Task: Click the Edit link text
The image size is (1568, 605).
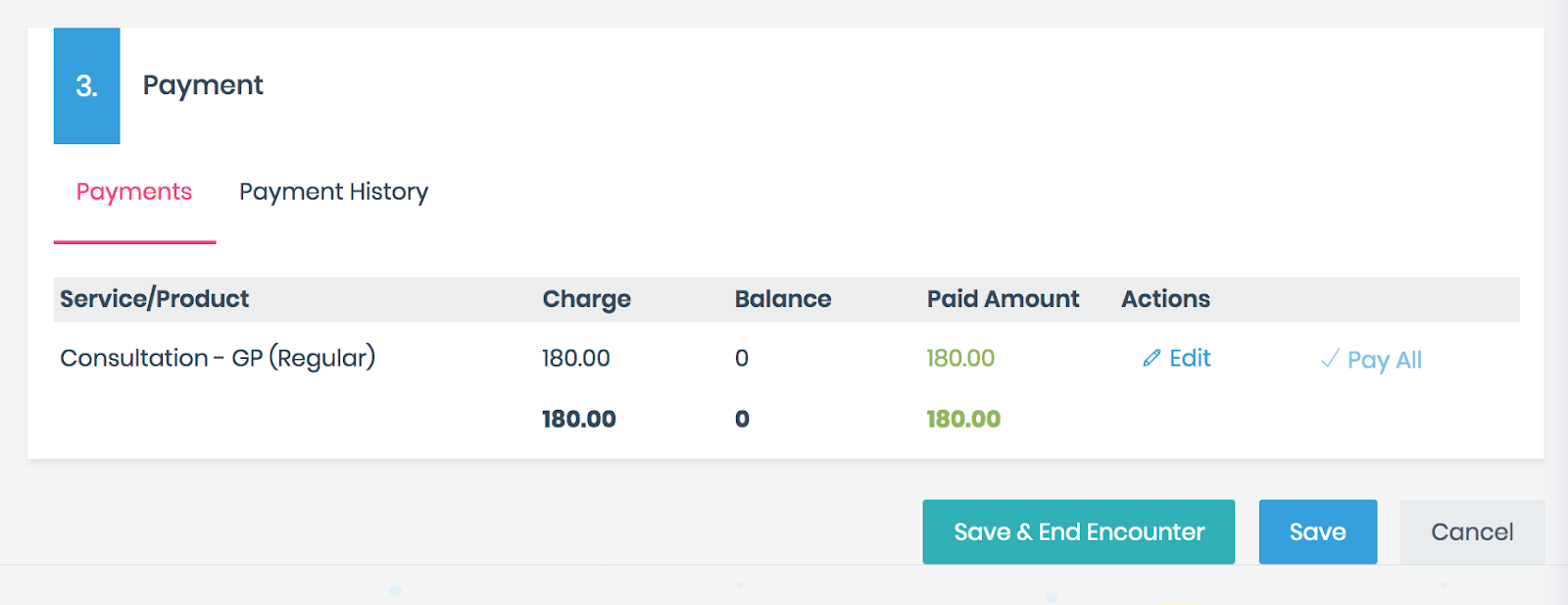Action: click(x=1190, y=359)
